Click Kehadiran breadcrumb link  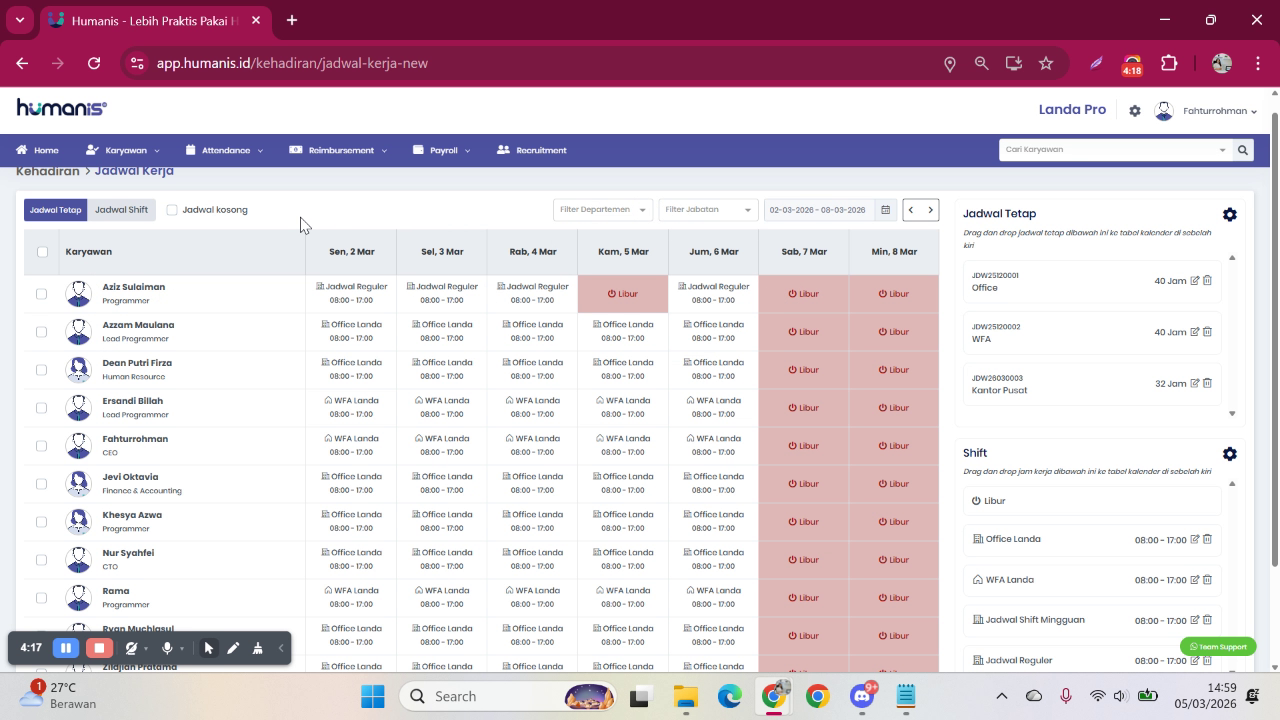point(47,171)
